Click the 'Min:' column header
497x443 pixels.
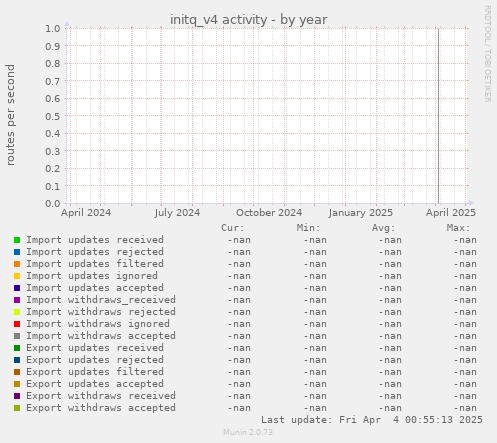308,228
